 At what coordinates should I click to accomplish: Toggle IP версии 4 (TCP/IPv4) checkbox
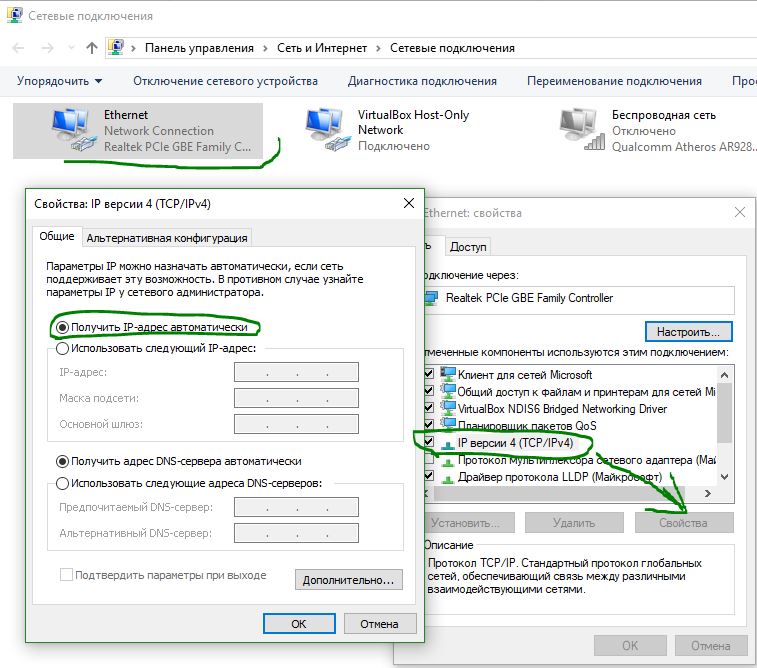(429, 442)
